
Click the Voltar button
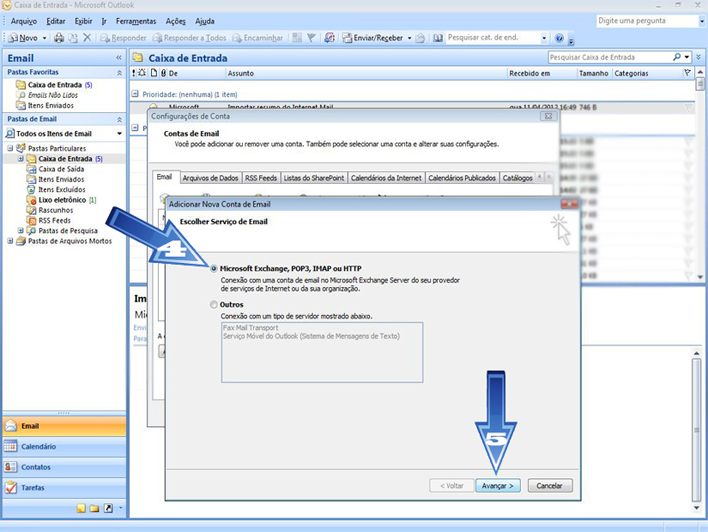click(x=452, y=485)
